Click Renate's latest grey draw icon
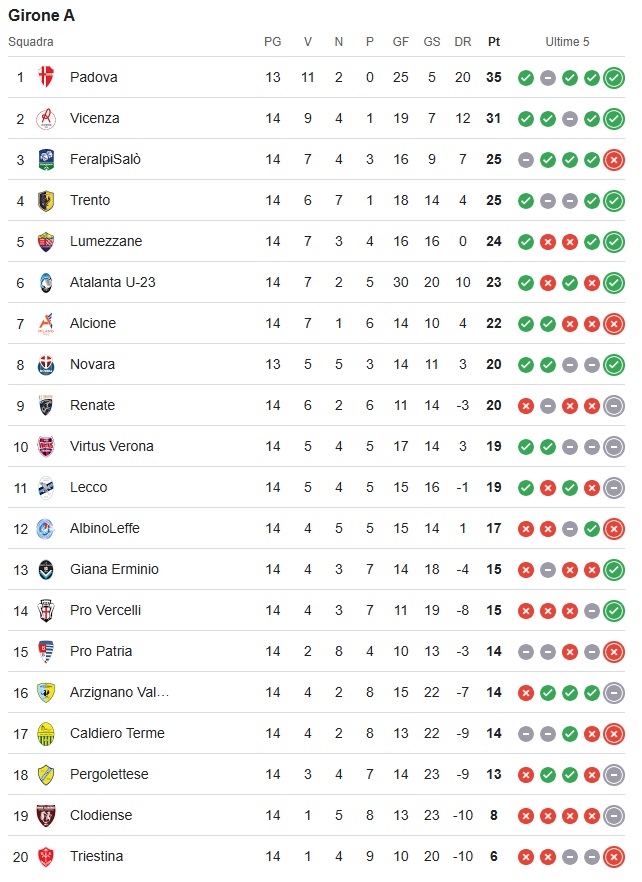The image size is (642, 882). click(x=614, y=406)
